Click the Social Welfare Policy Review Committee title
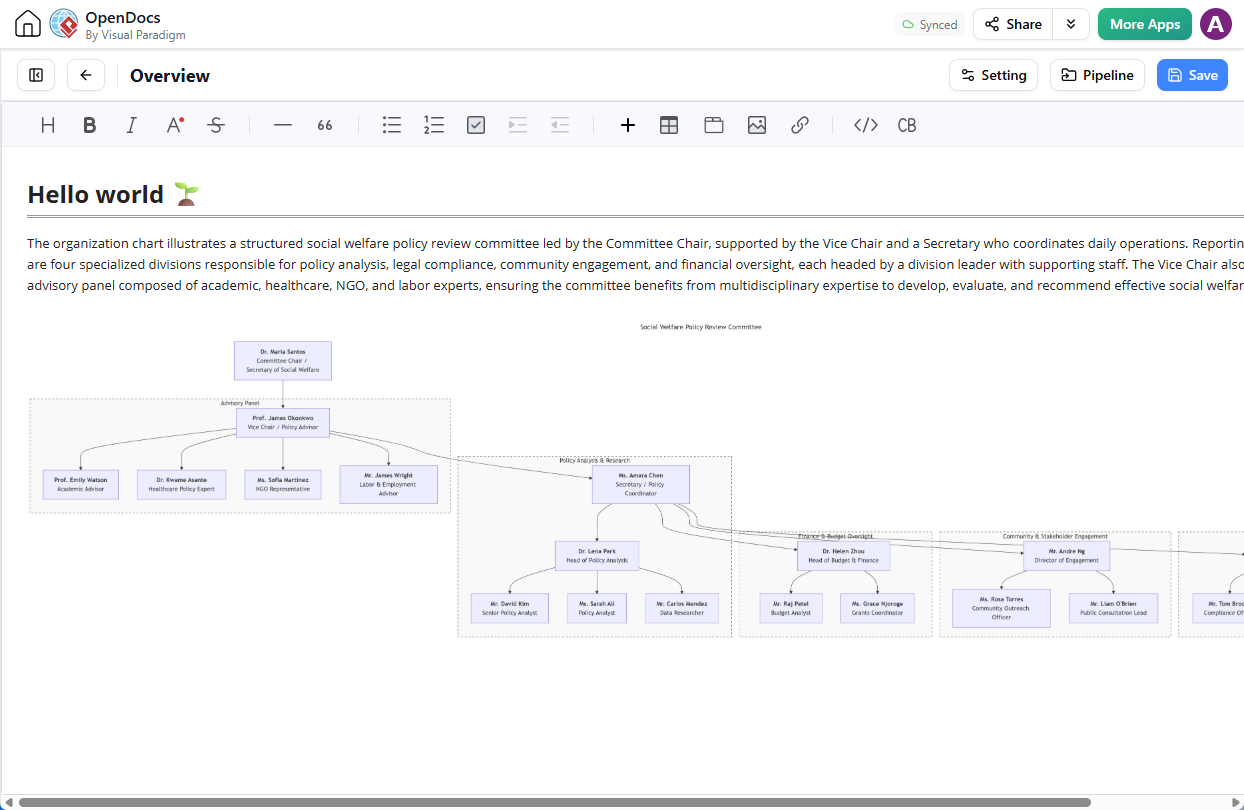1244x810 pixels. (701, 327)
